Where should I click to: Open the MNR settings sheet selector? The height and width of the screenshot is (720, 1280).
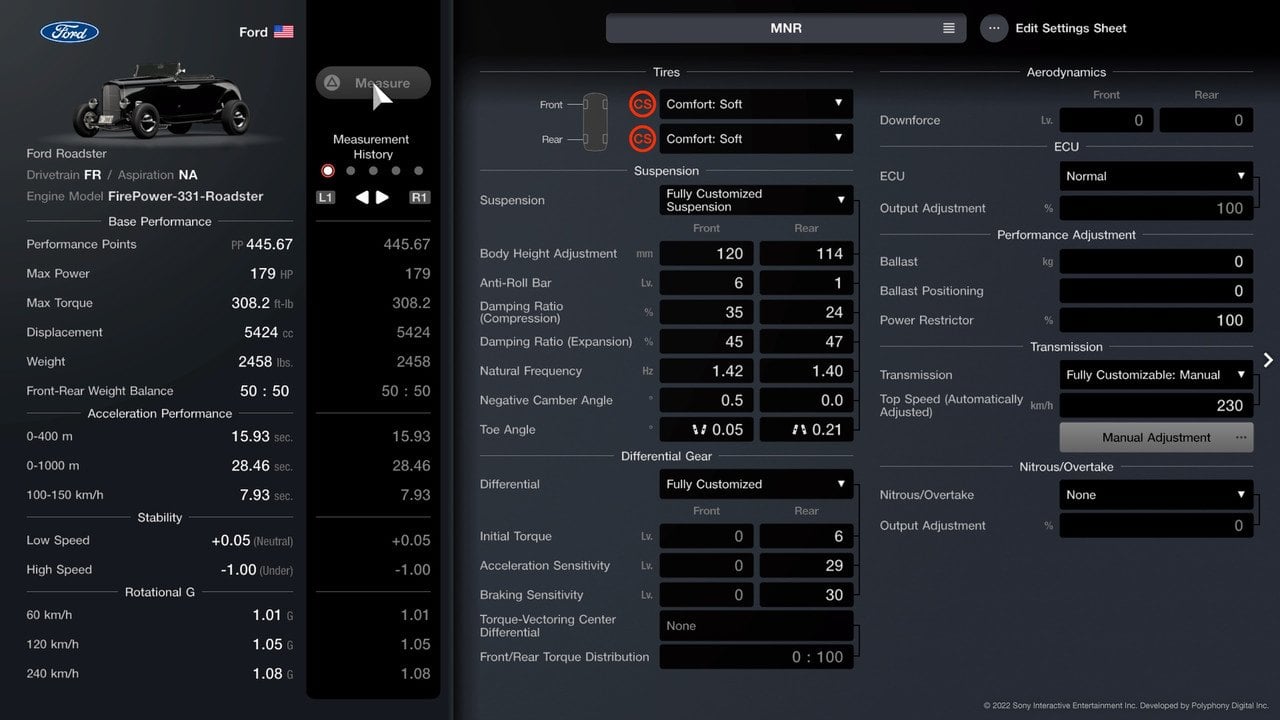(786, 28)
